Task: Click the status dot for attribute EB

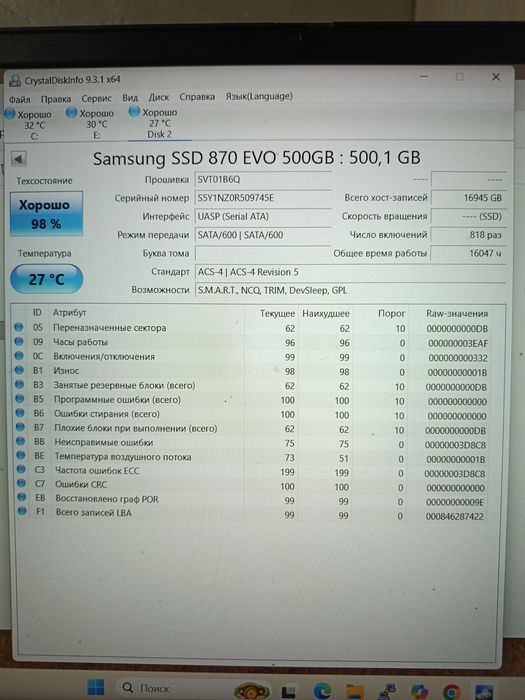Action: pyautogui.click(x=21, y=497)
